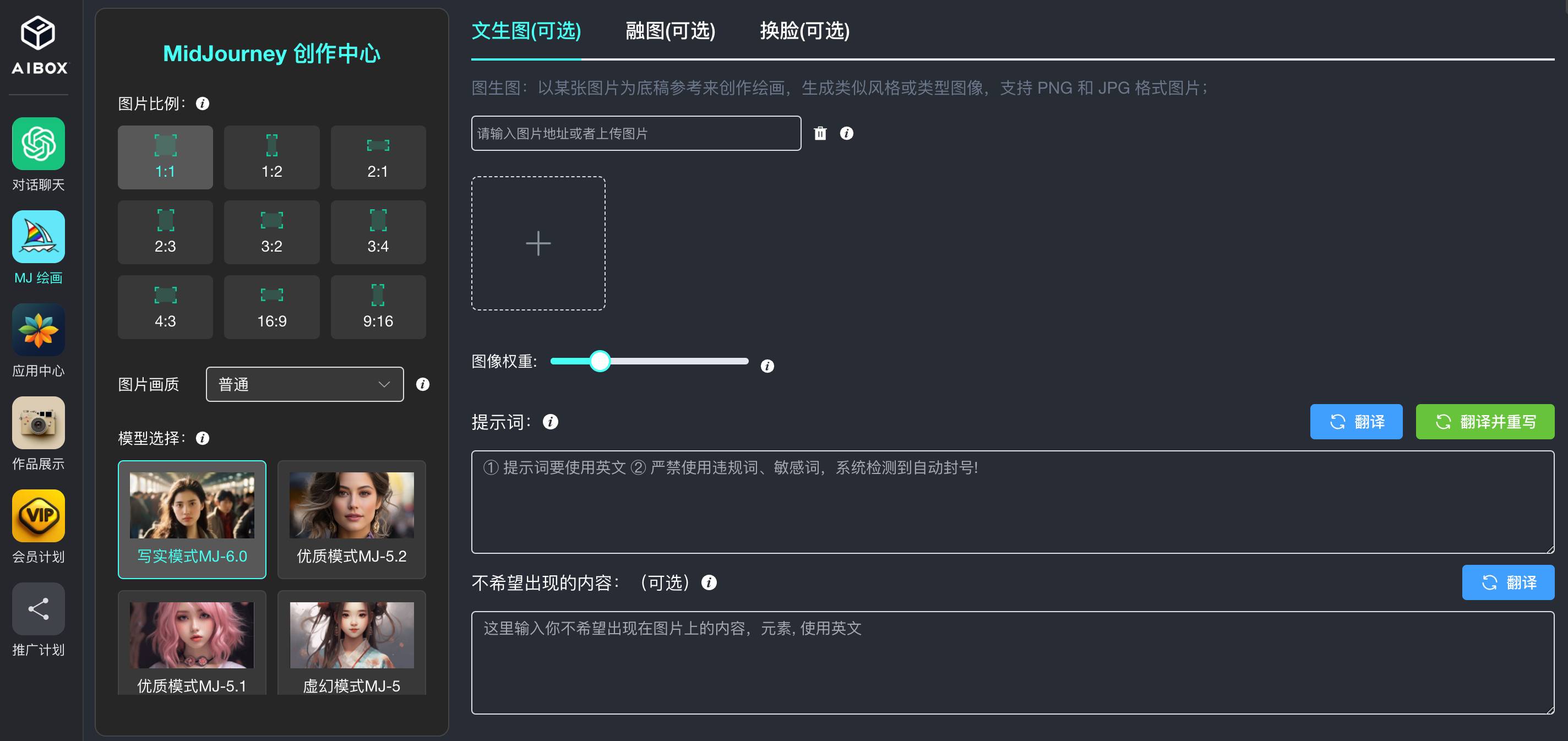Open the 对话聊天 chat sidebar icon
Screen dimensions: 1568x741
(x=38, y=144)
